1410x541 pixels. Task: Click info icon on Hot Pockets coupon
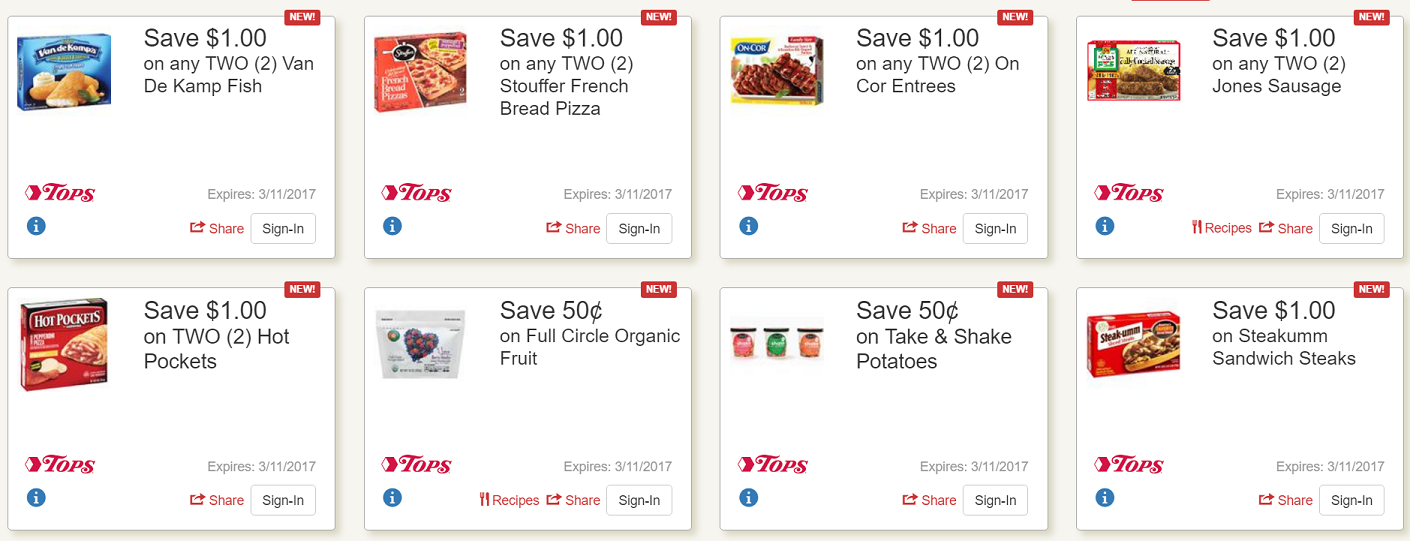(x=36, y=498)
